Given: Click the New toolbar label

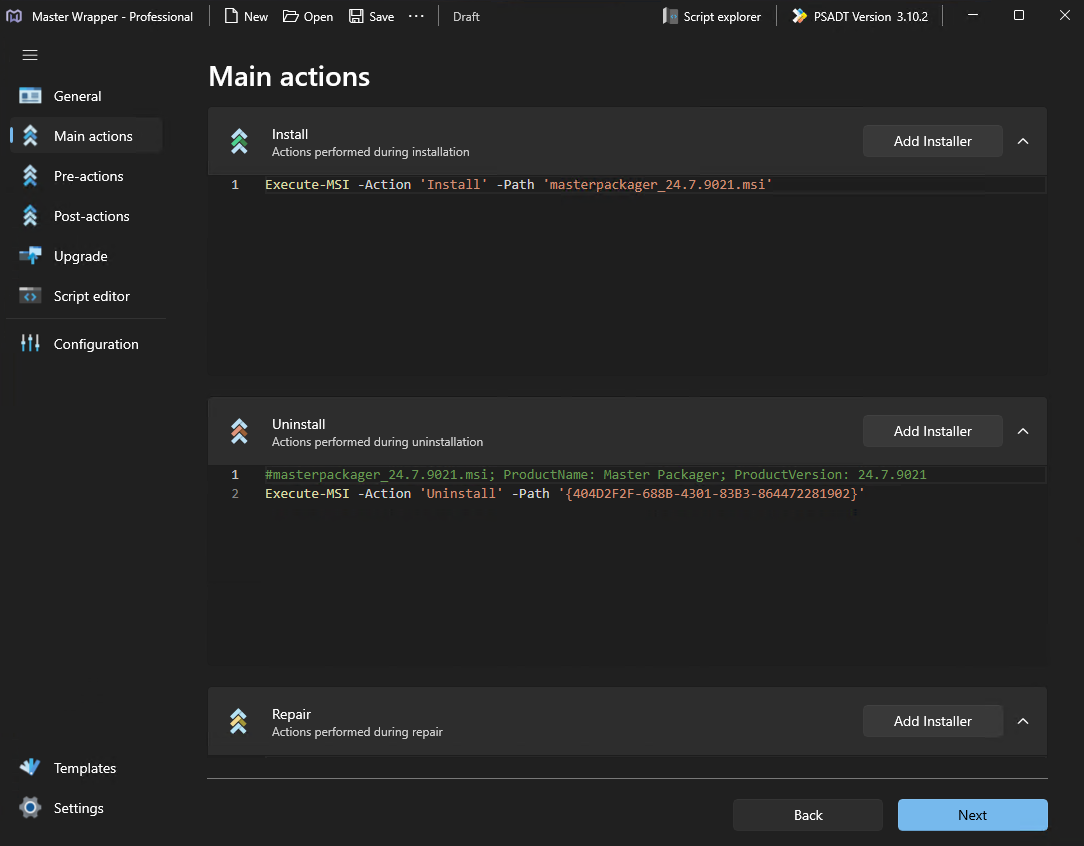Looking at the screenshot, I should click(256, 17).
